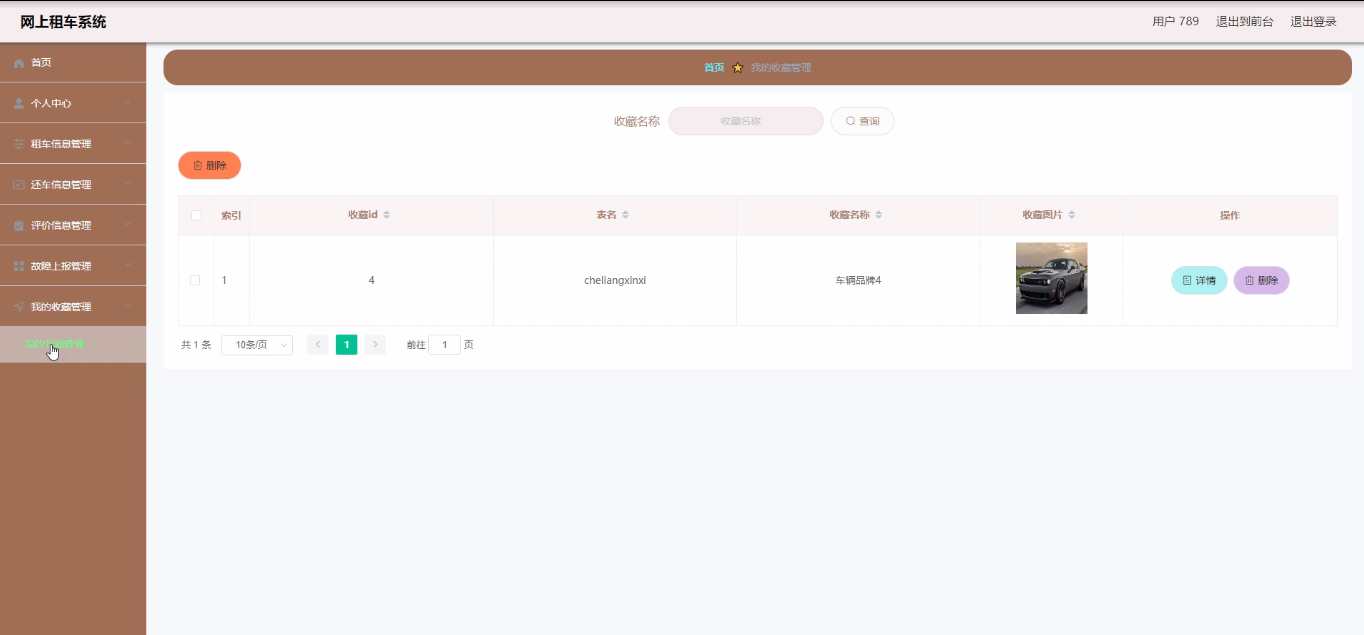Go to the next page arrow
Image resolution: width=1364 pixels, height=635 pixels.
375,345
